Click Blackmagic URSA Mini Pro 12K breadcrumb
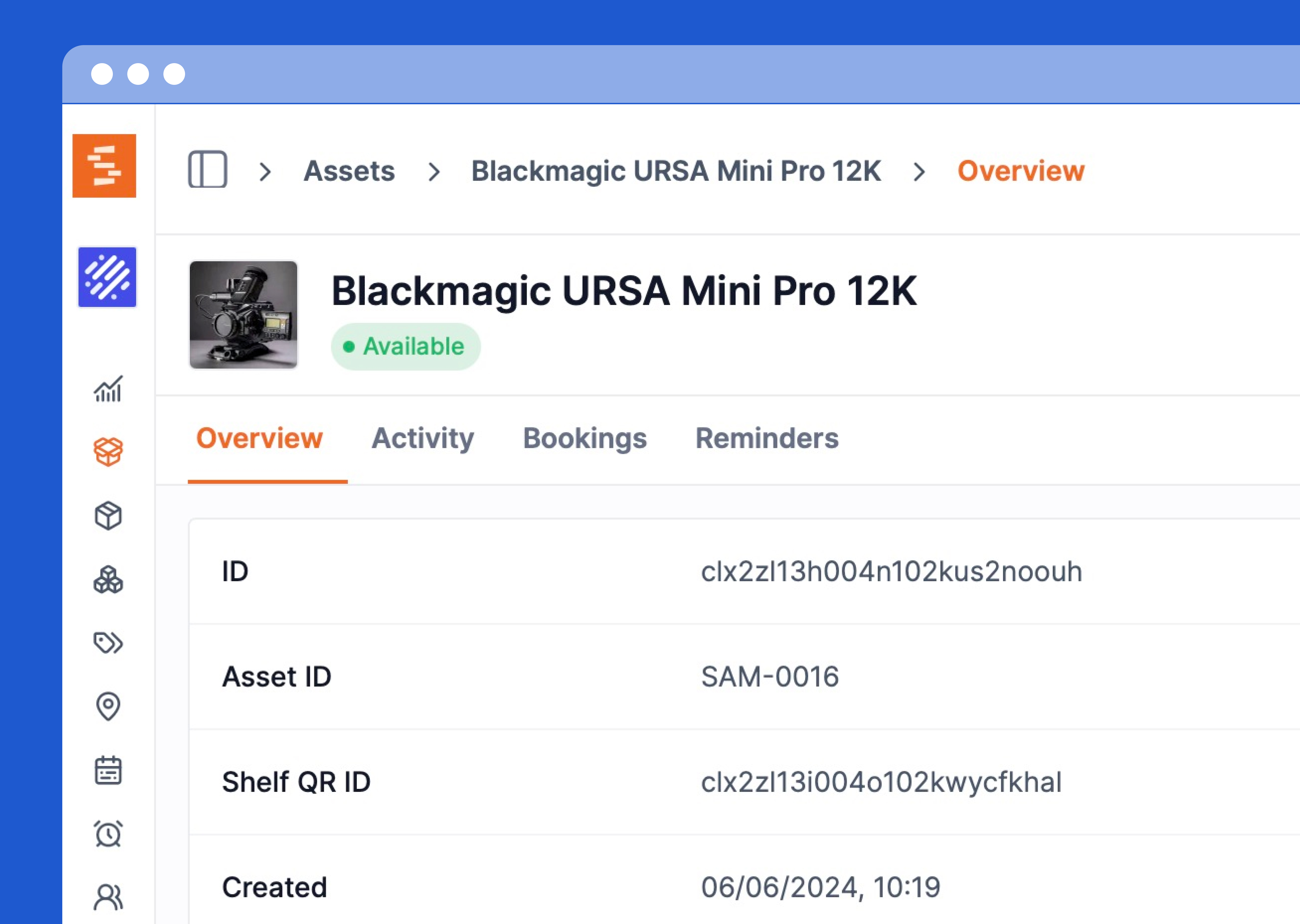This screenshot has height=924, width=1300. click(x=676, y=171)
